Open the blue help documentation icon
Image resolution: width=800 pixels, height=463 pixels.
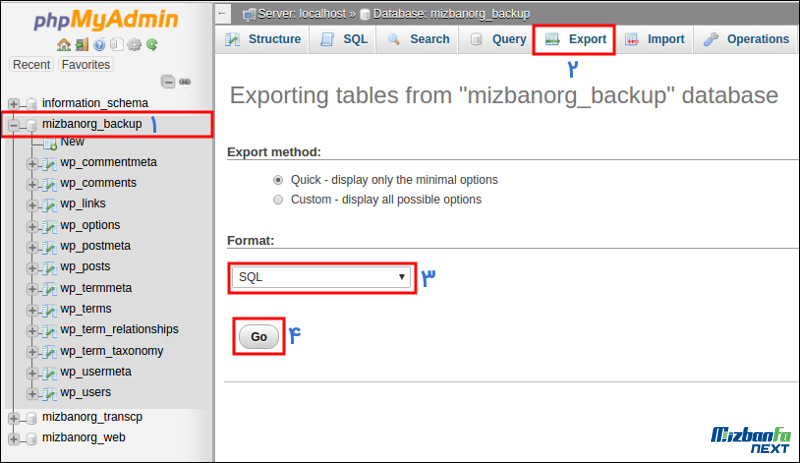99,45
